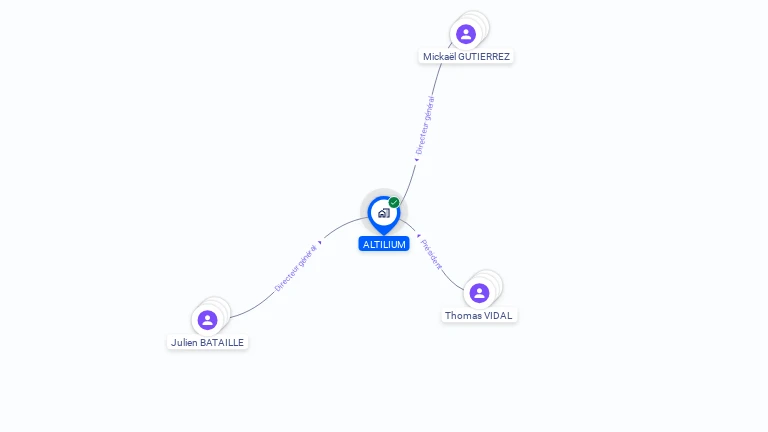
Task: Click the building glyph inside the ALTILIUM pin
Action: 384,213
